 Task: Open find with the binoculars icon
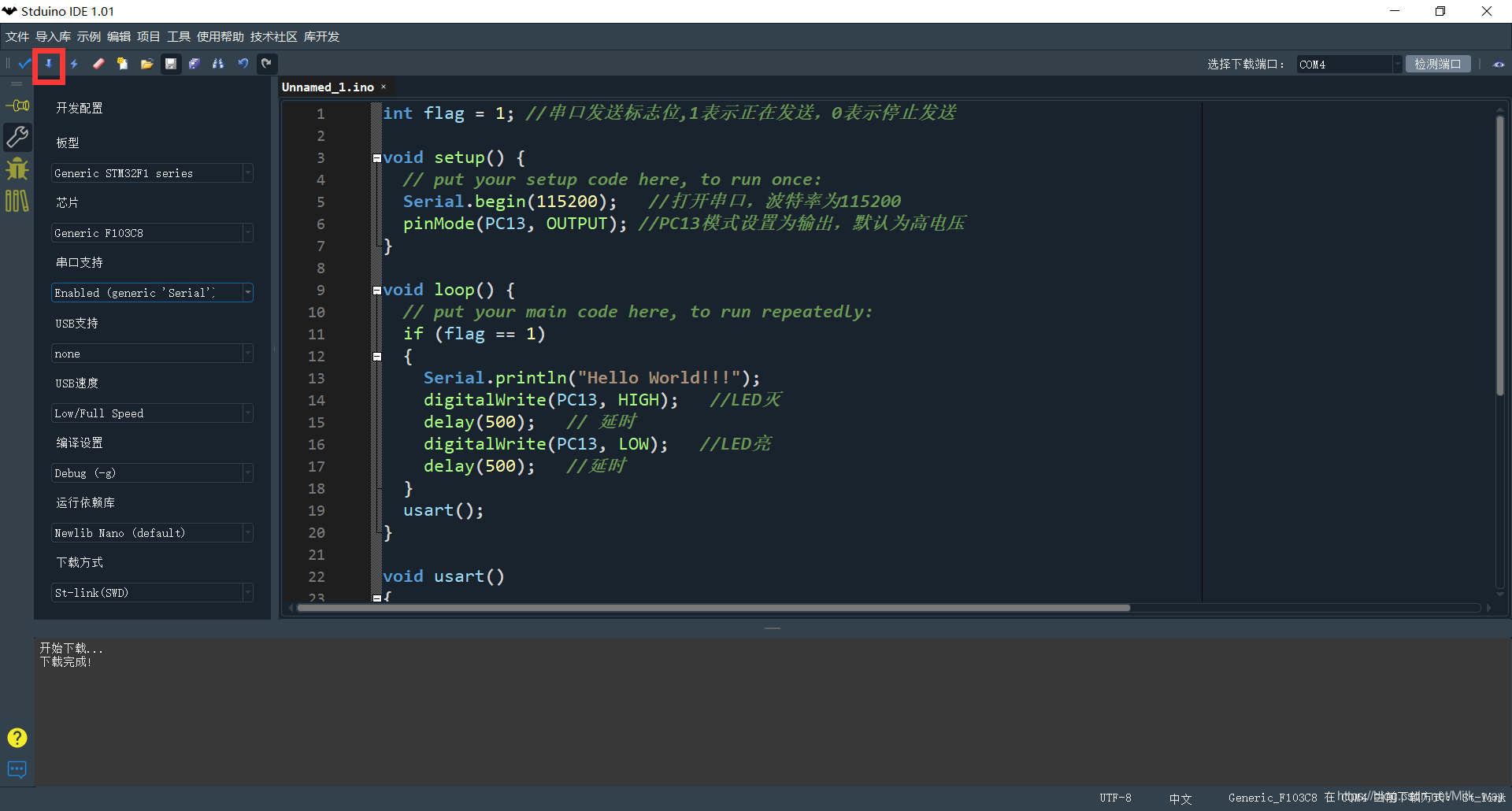coord(218,64)
